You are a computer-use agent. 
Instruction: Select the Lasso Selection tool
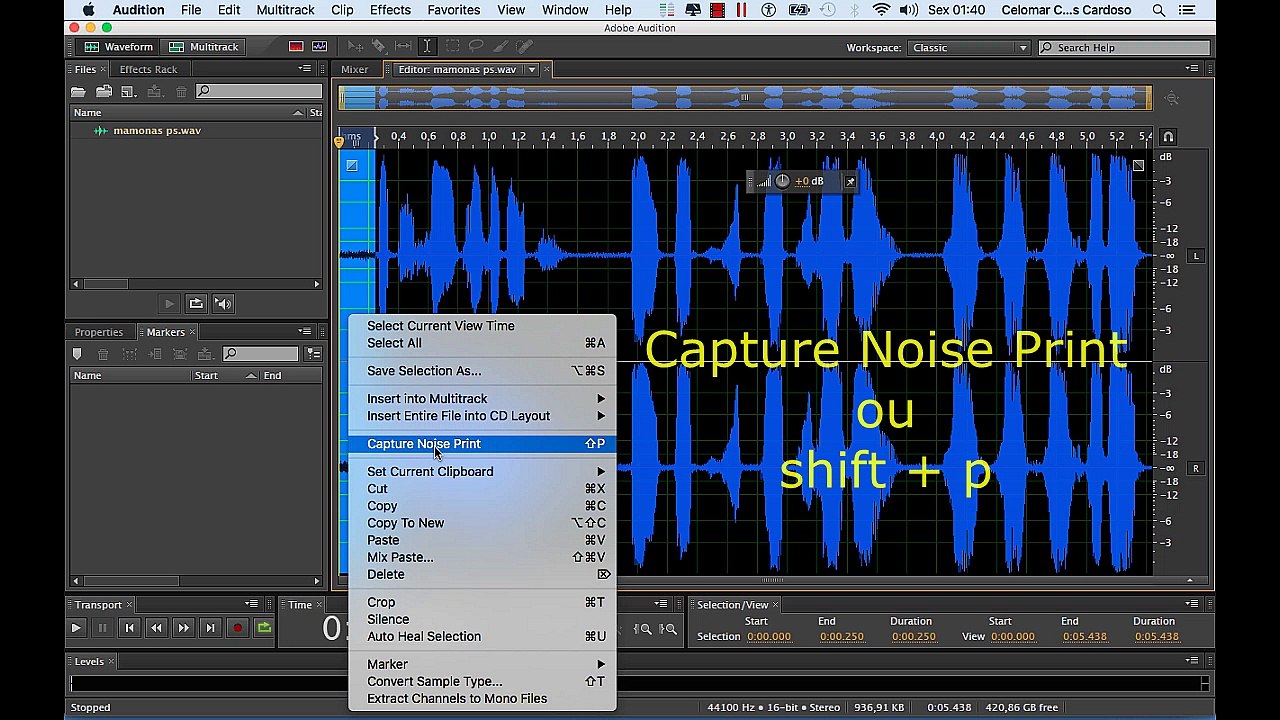click(x=476, y=47)
